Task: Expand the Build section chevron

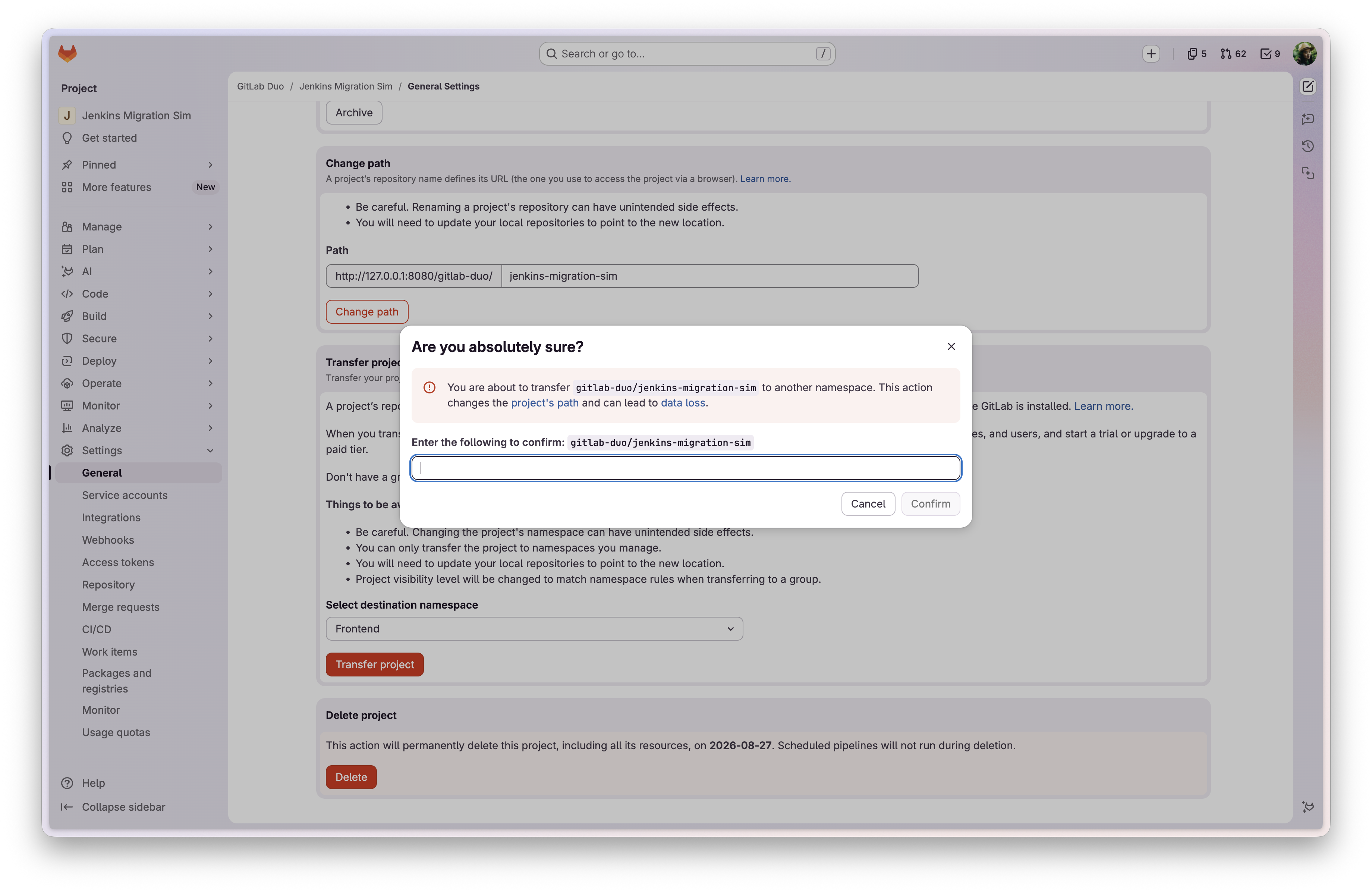Action: click(210, 316)
